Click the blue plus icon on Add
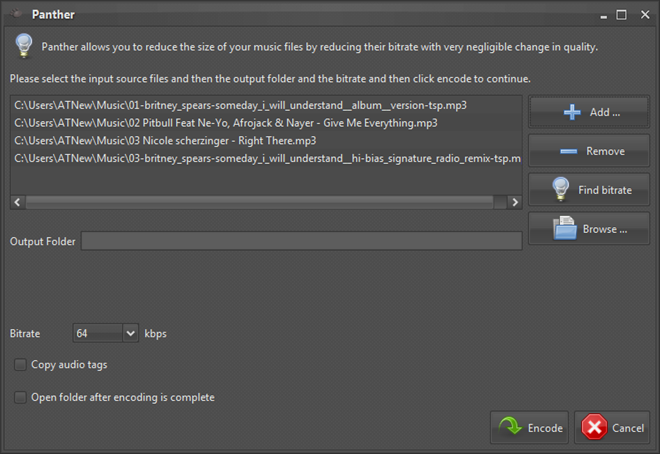The width and height of the screenshot is (660, 454). [572, 112]
